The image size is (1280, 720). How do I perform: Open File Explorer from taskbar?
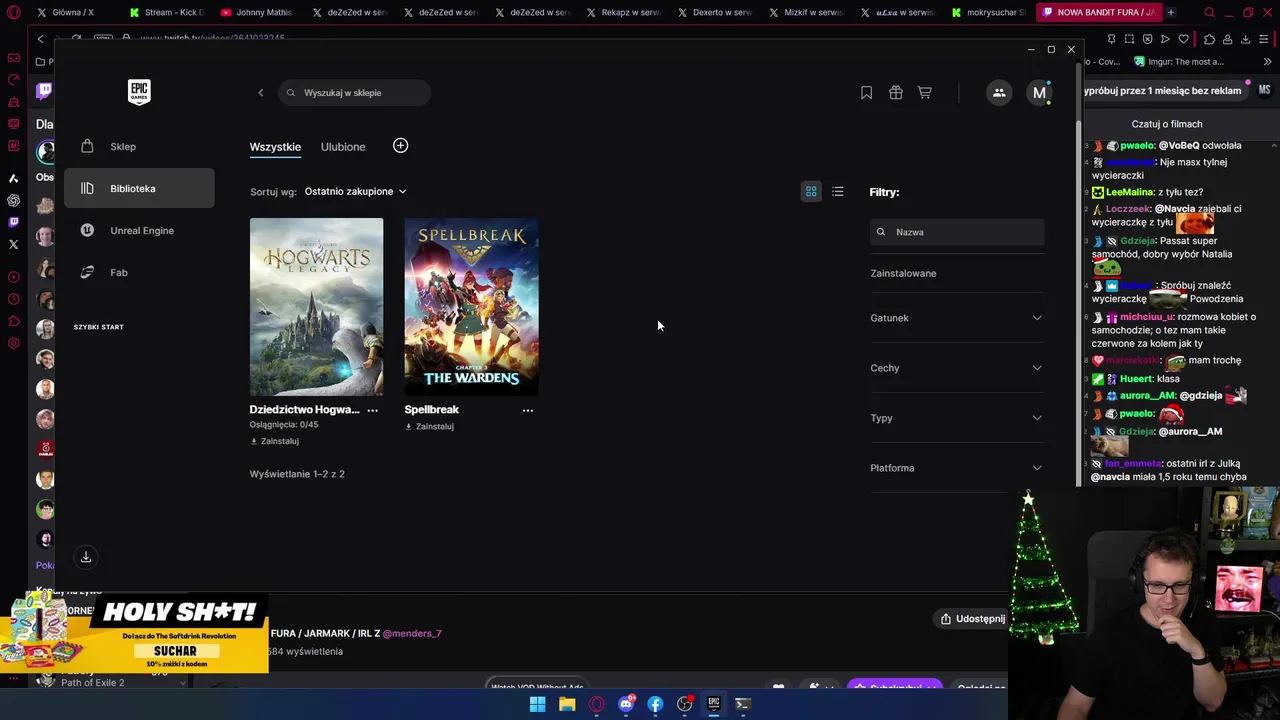[567, 704]
